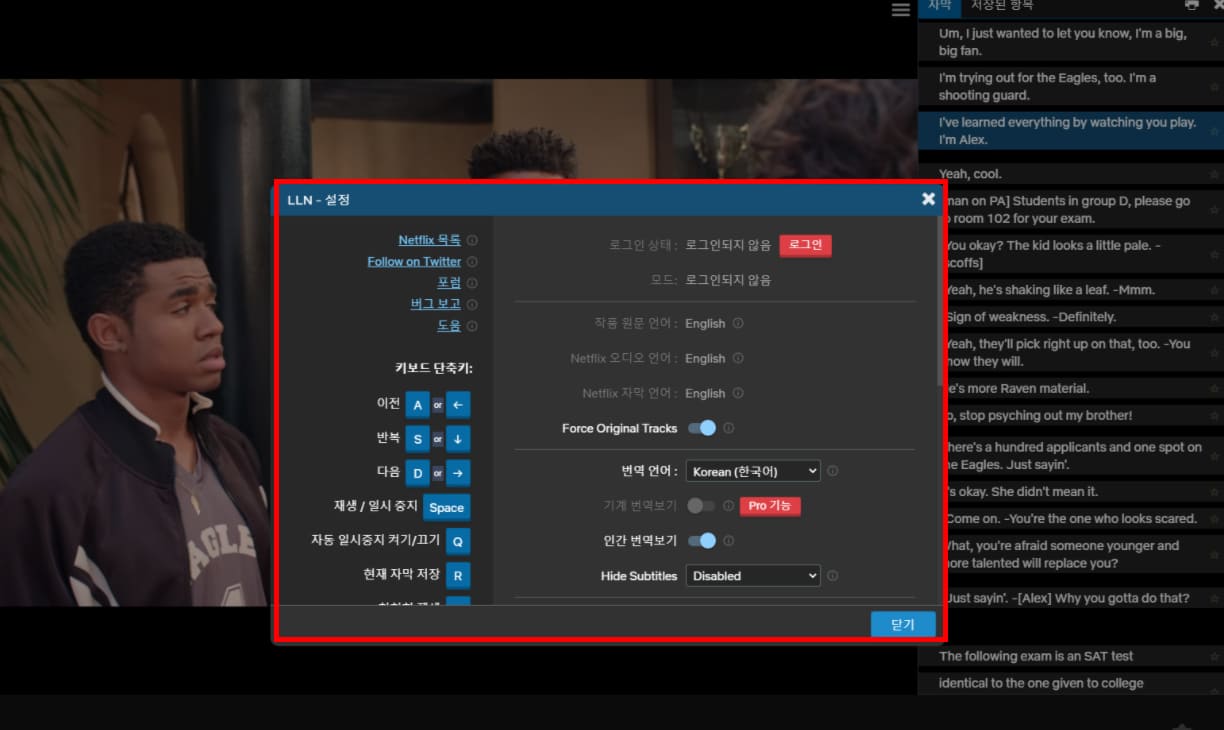Click info icon next to 버그 보고
Screen dimensions: 1224x730
(472, 304)
